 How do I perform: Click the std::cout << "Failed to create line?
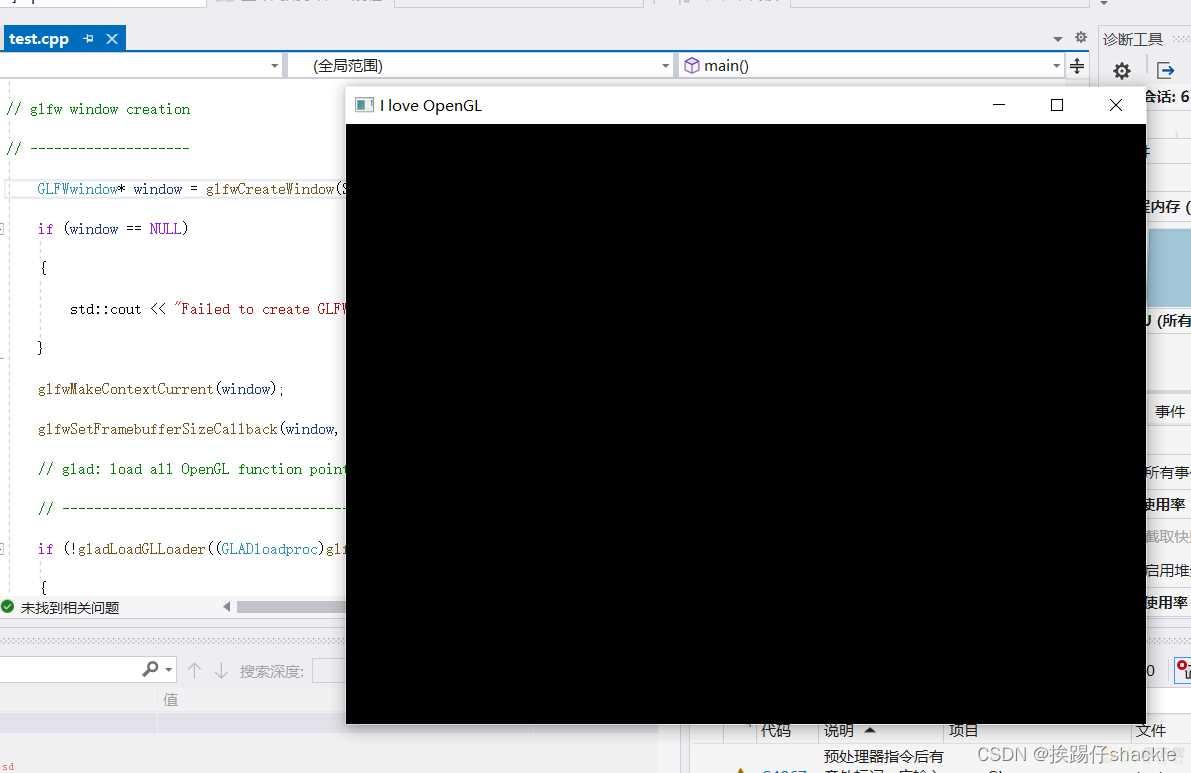pos(207,309)
